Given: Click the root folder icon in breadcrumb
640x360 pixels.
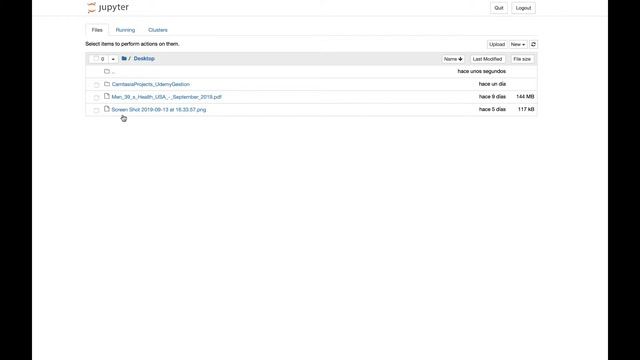Looking at the screenshot, I should click(x=124, y=58).
